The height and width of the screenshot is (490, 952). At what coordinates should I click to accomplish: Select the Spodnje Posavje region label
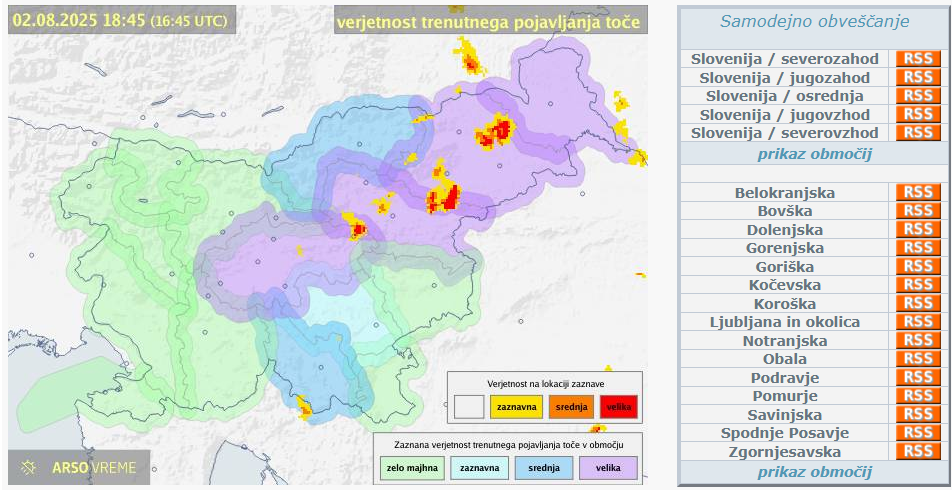pyautogui.click(x=785, y=433)
